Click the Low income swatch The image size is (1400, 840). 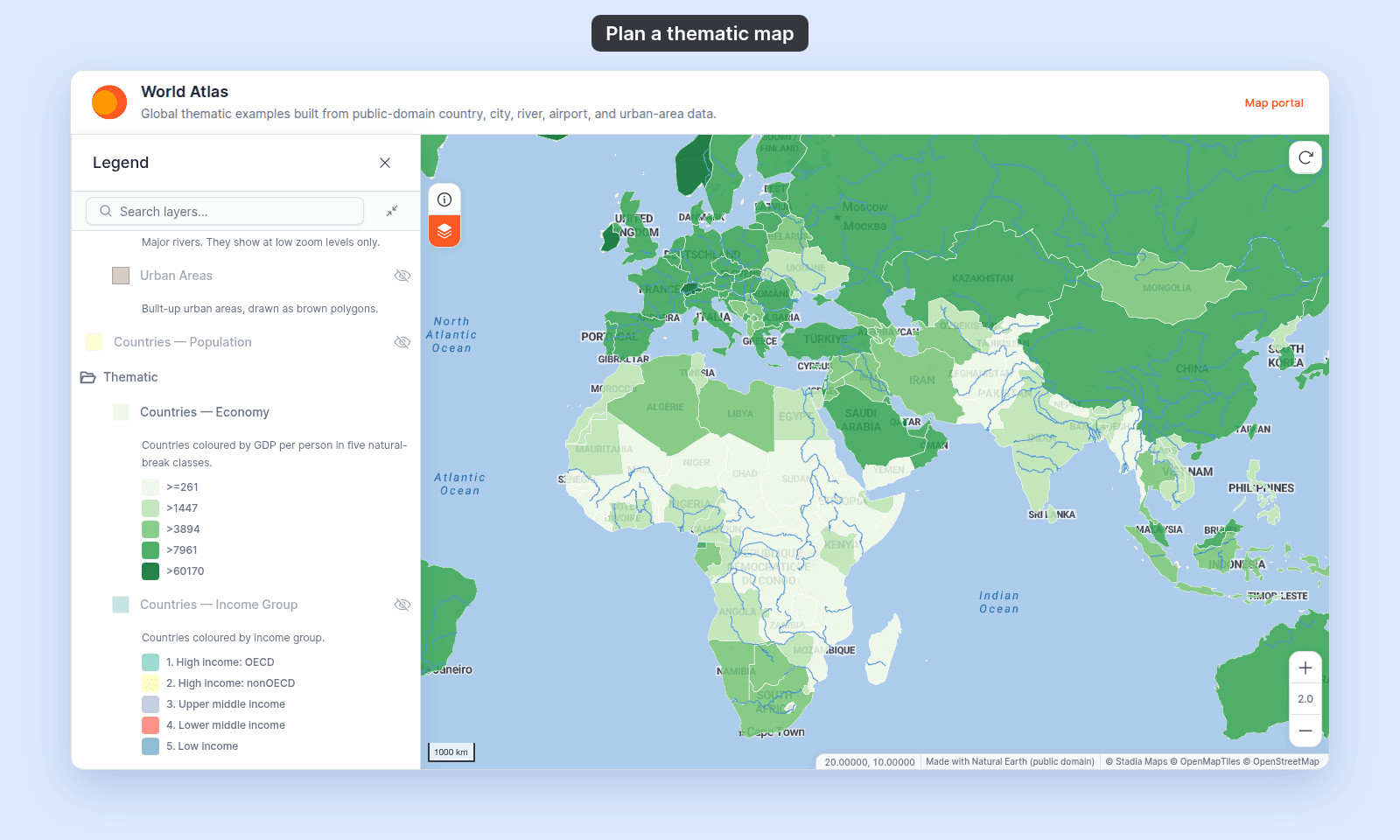coord(150,746)
